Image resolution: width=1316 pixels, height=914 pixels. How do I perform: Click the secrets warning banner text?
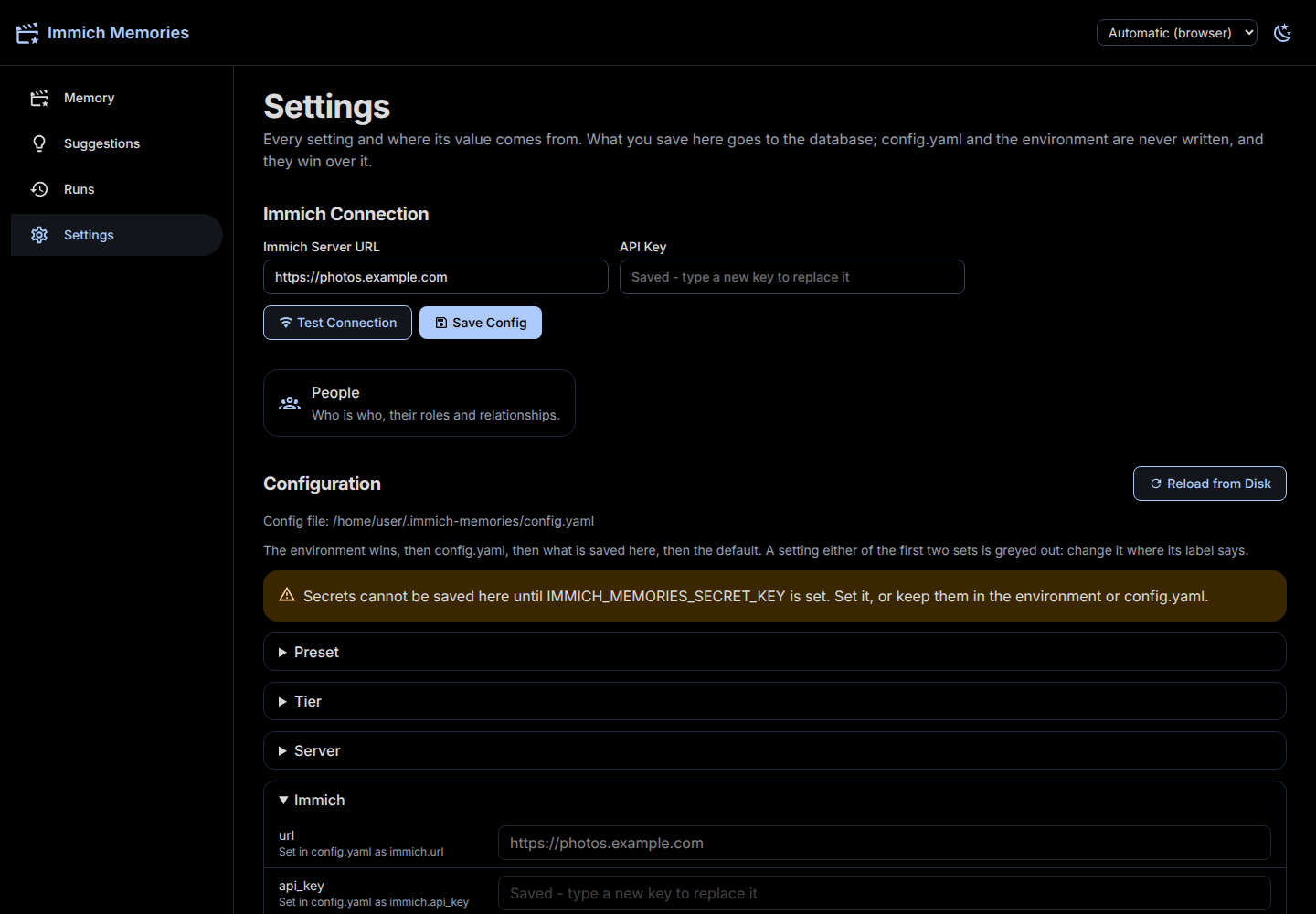(x=756, y=596)
